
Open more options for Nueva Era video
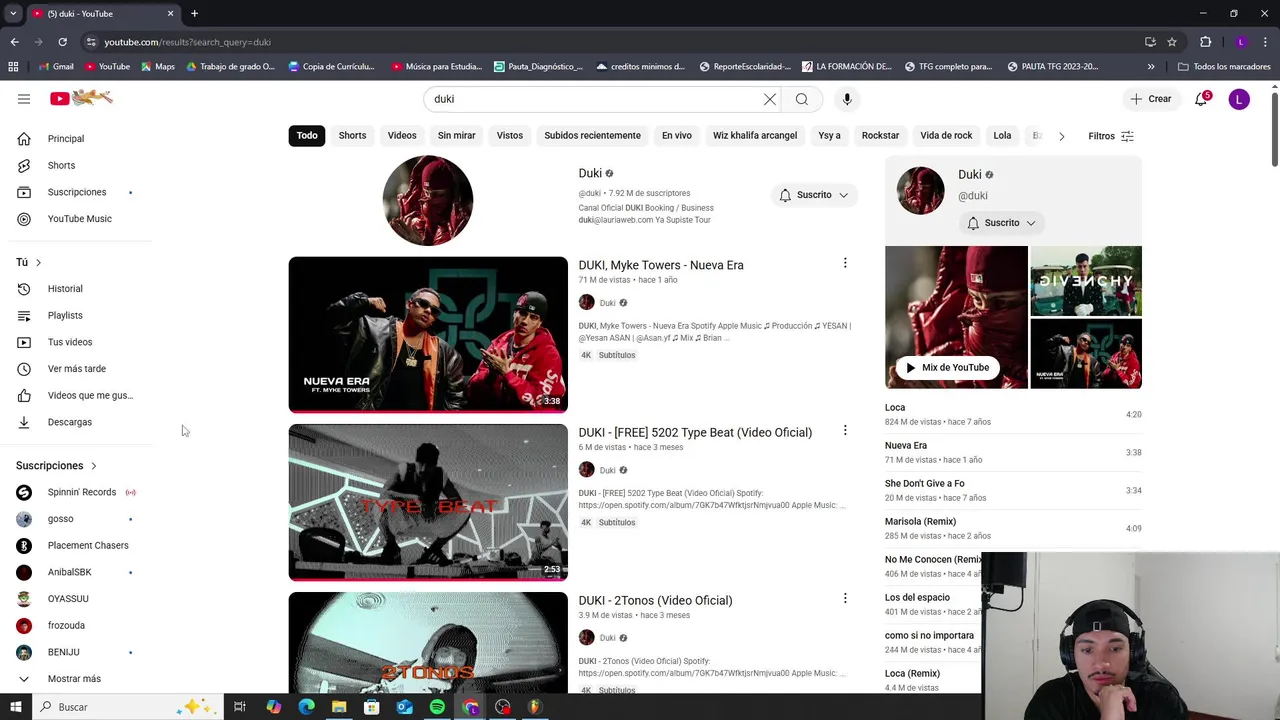tap(845, 263)
